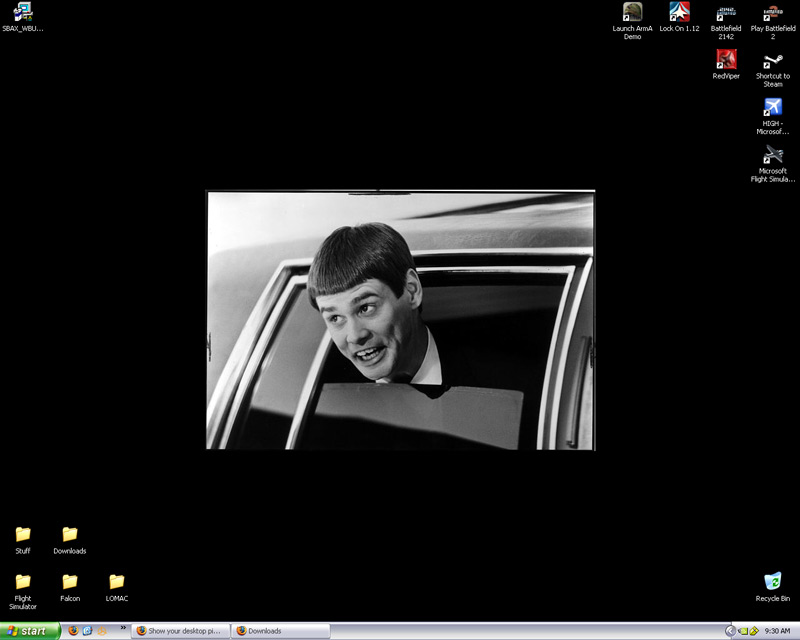Select the Battlefield 2142 shortcut
Image resolution: width=800 pixels, height=640 pixels.
[726, 21]
